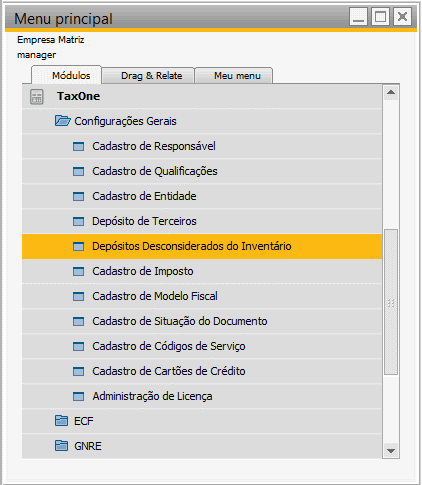Click the scrollbar down arrow

tap(391, 451)
